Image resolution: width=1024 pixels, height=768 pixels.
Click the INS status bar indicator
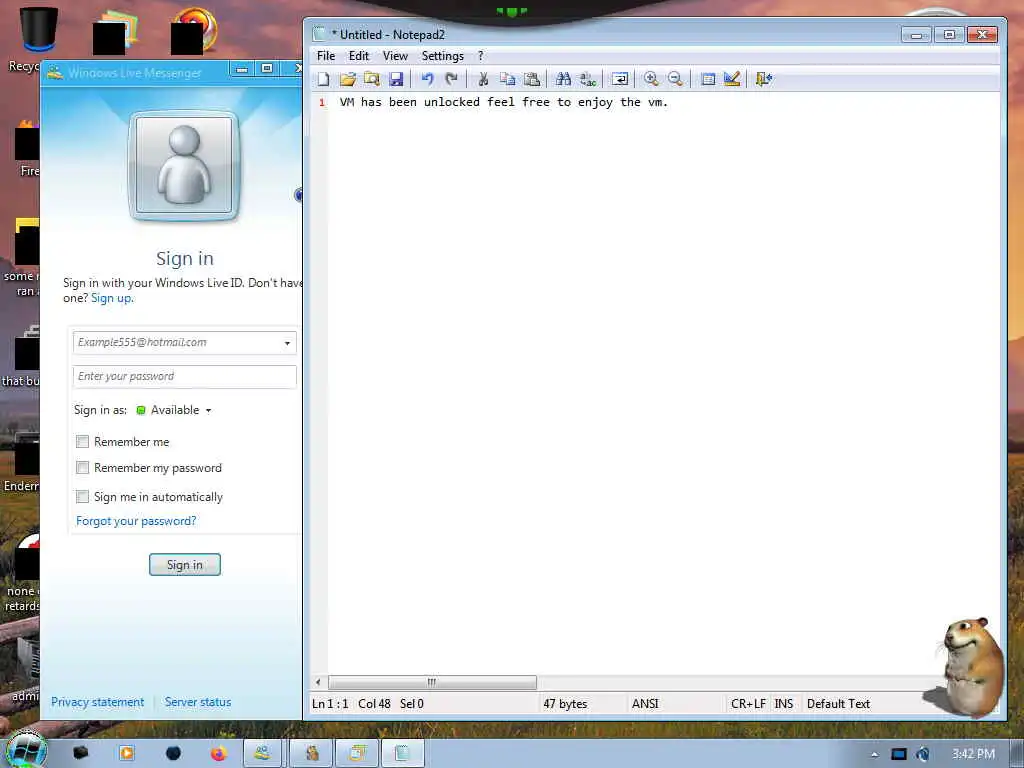click(x=784, y=704)
